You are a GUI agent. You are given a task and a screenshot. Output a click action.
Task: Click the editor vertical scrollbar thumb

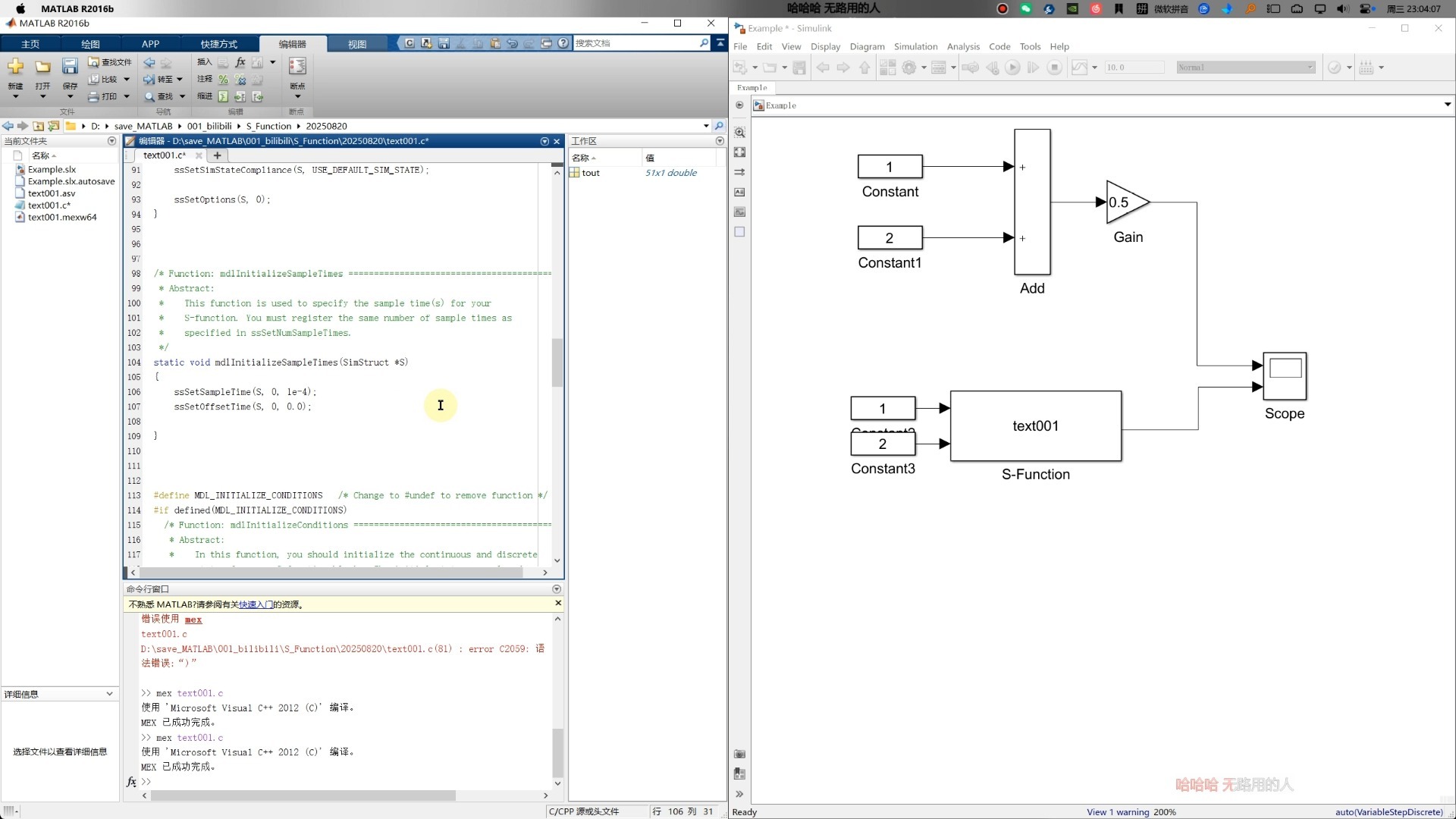557,362
